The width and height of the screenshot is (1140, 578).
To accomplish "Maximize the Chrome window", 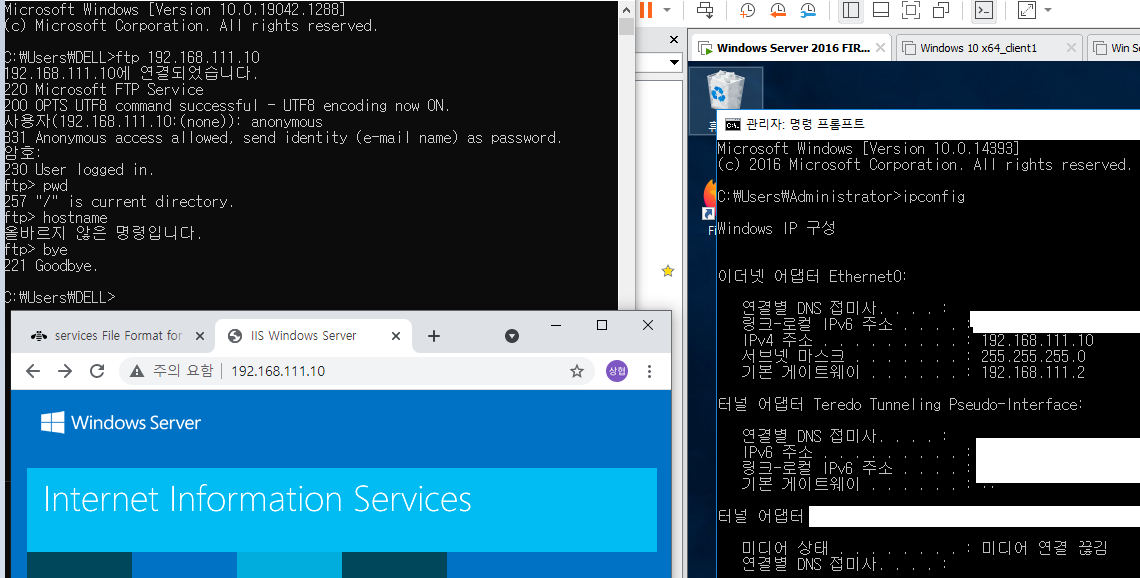I will (x=602, y=325).
